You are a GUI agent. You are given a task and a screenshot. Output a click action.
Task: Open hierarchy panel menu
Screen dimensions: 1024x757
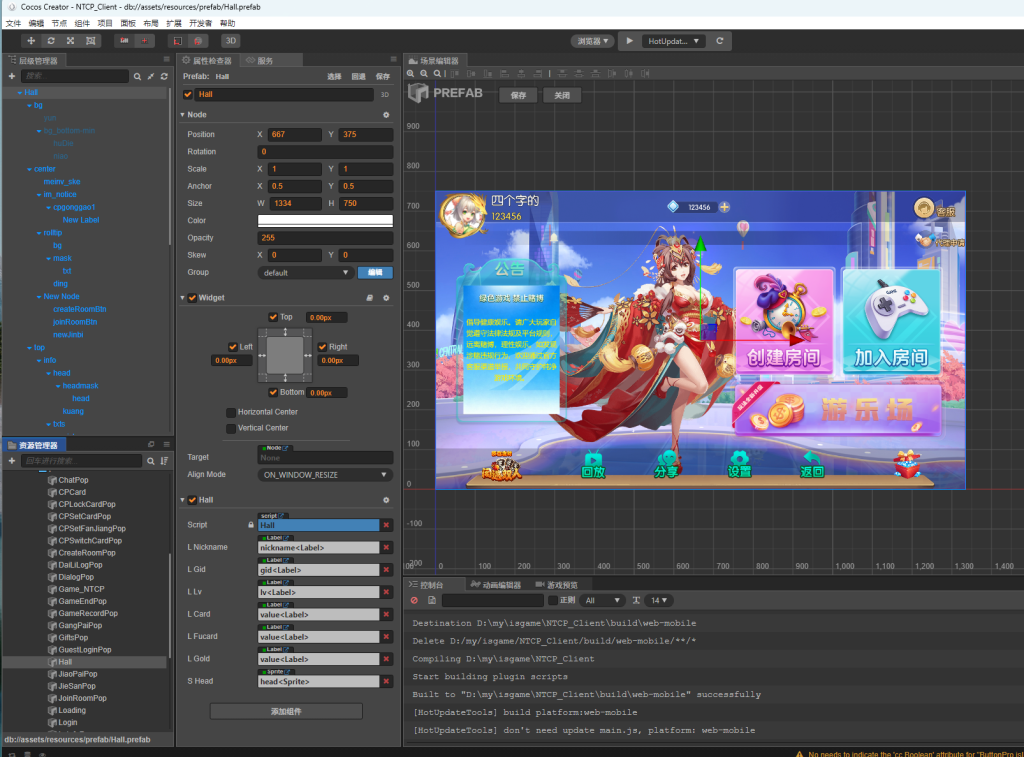point(167,60)
